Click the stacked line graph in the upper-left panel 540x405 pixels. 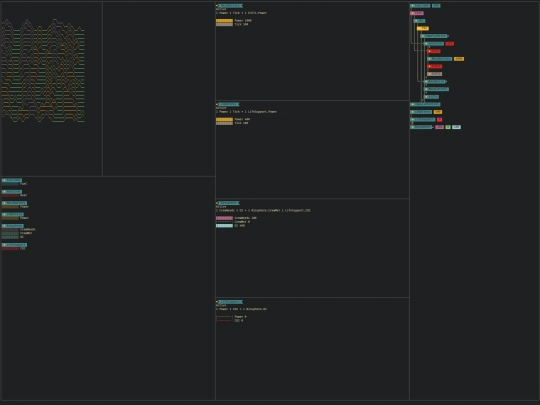pos(43,71)
